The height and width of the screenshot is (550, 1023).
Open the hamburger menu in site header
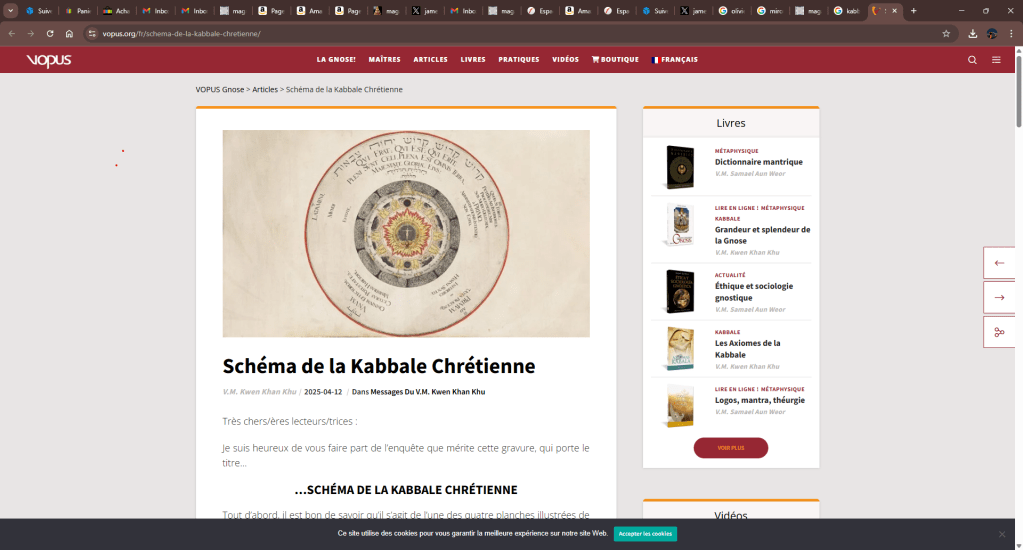coord(996,60)
